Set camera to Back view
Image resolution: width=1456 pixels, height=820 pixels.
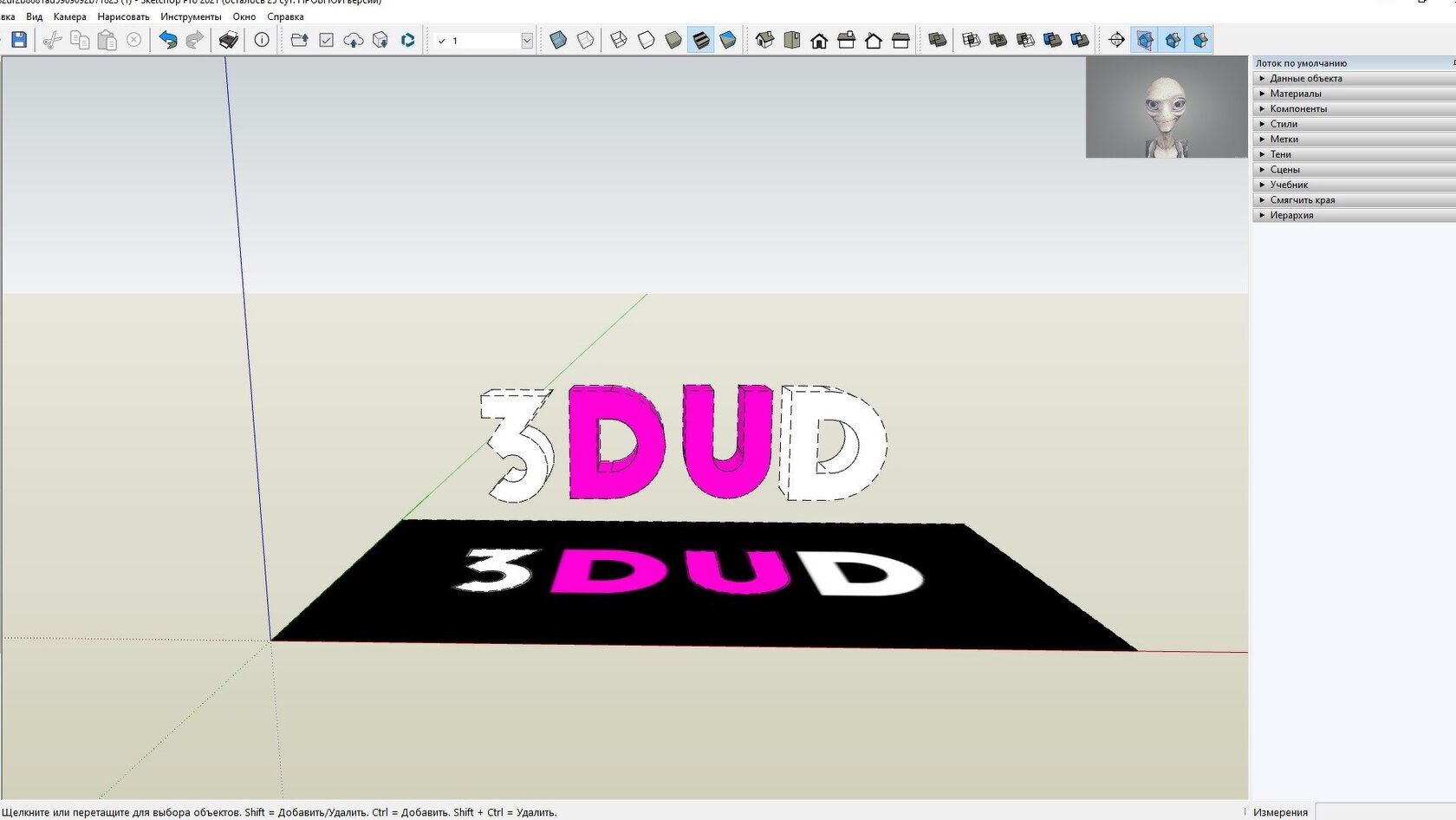pos(874,40)
